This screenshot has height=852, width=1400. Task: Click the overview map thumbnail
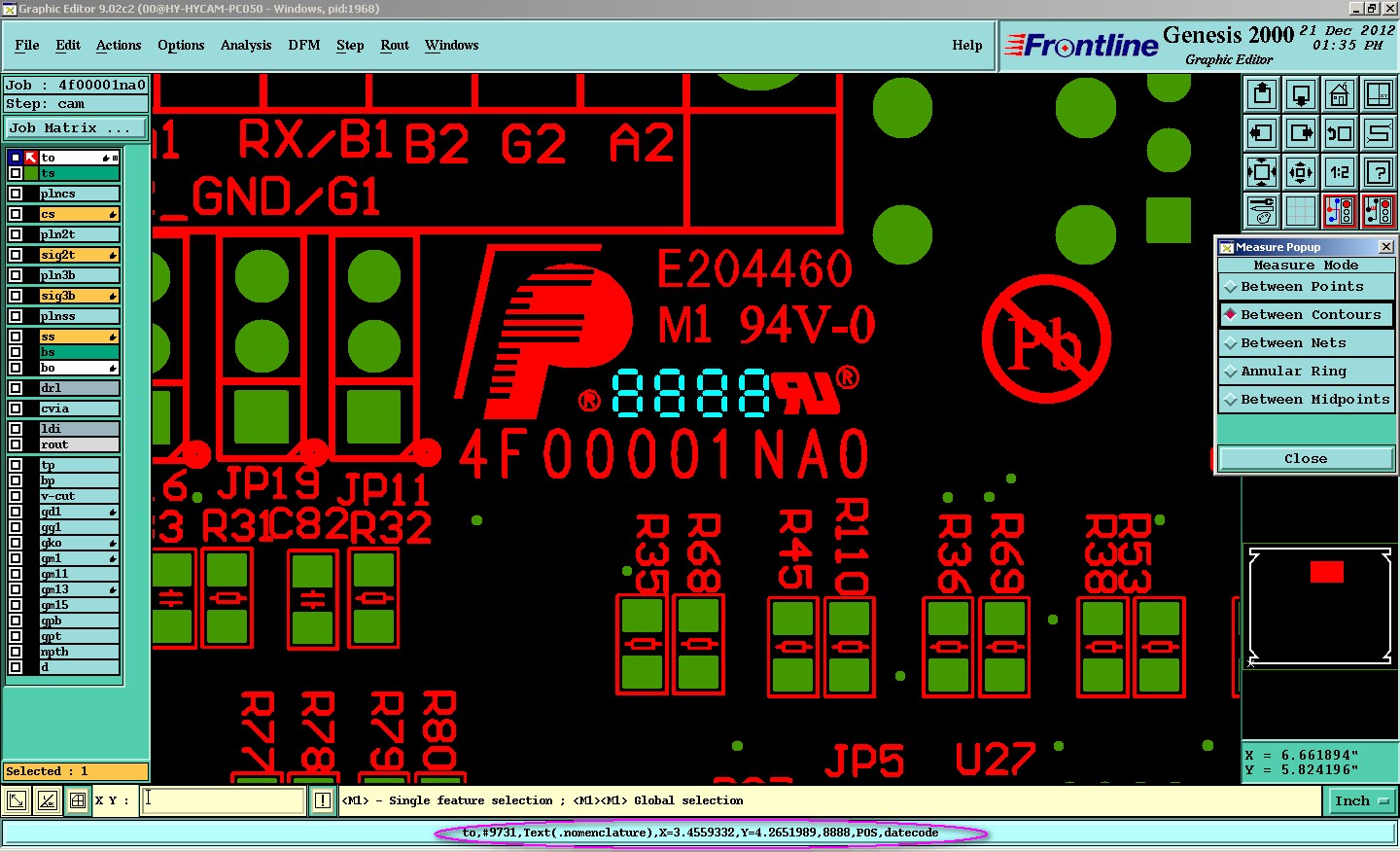1320,607
